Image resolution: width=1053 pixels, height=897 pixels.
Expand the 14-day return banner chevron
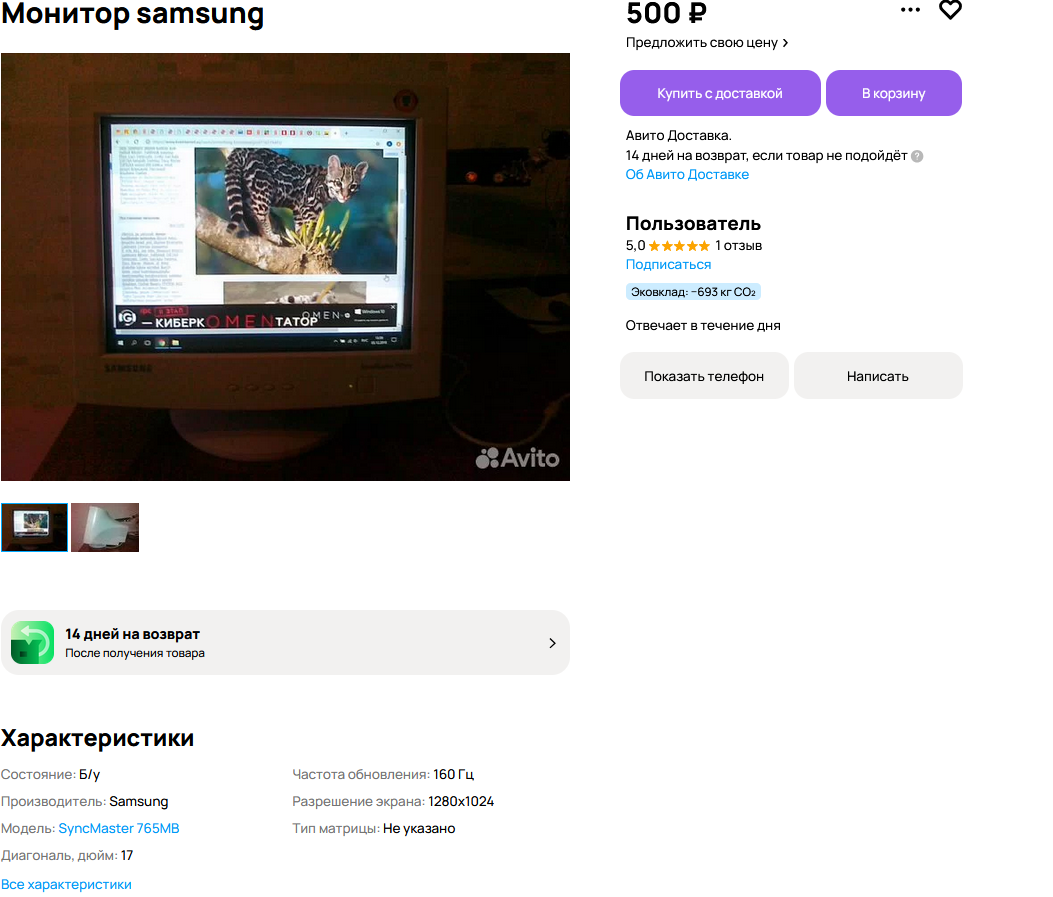click(552, 643)
